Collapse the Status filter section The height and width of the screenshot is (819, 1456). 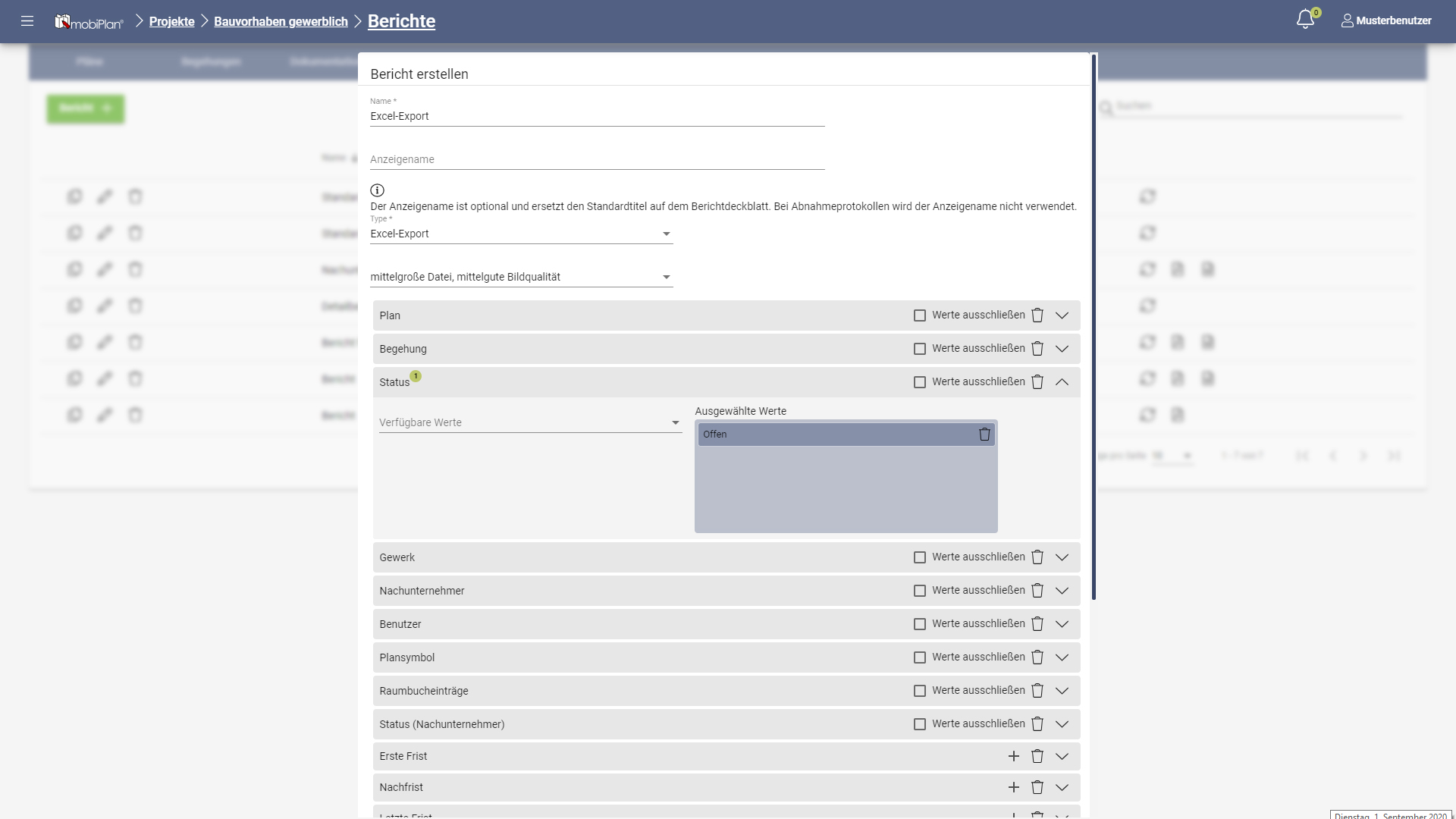1062,382
